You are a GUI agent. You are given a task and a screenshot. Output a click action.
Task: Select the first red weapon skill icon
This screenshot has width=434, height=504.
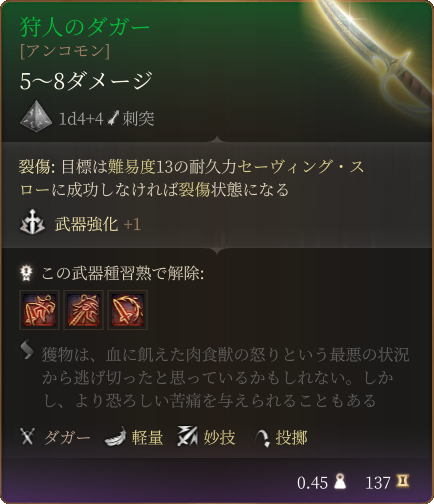39,310
